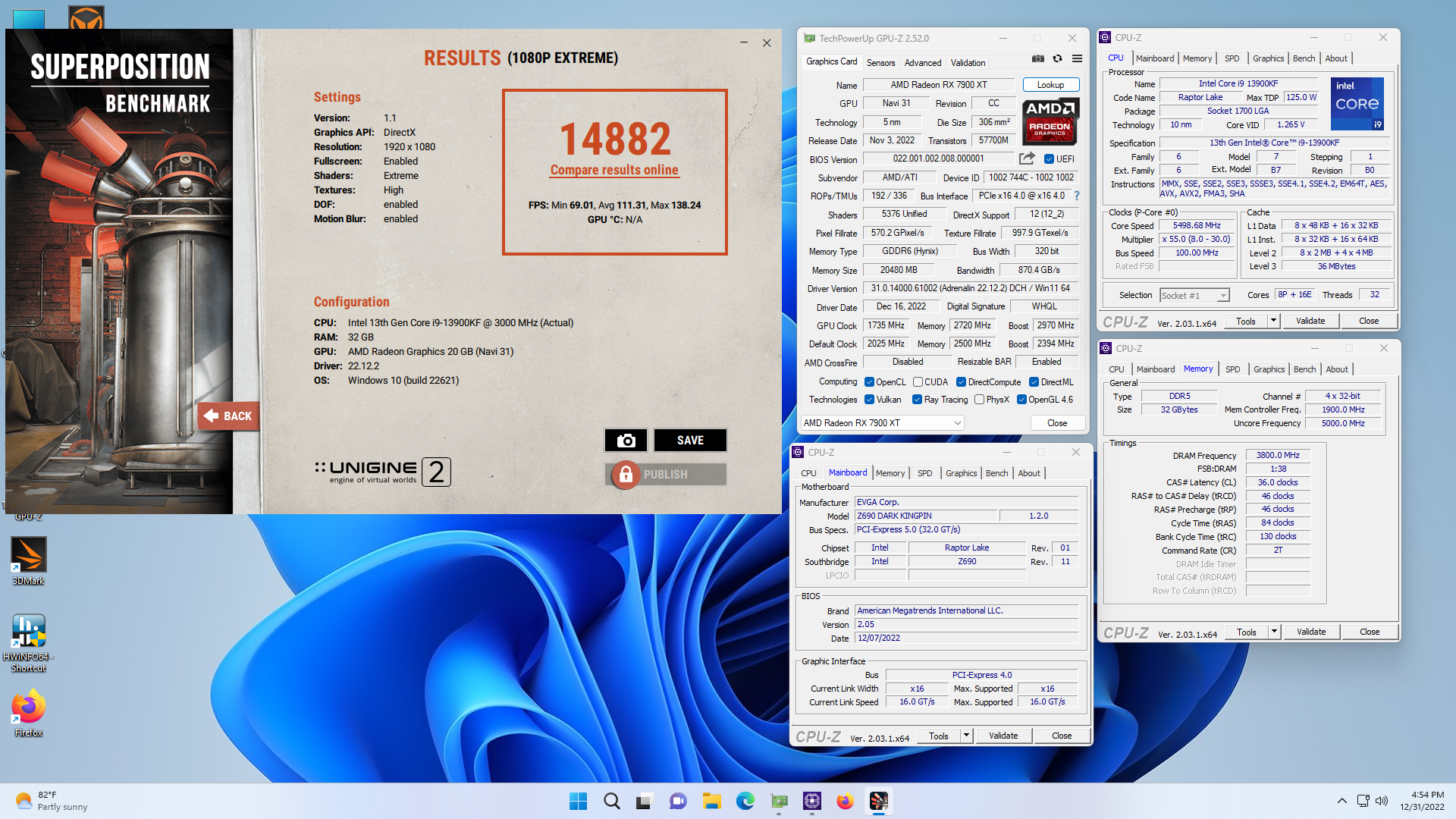Click Lookup button in GPU-Z

[1050, 85]
